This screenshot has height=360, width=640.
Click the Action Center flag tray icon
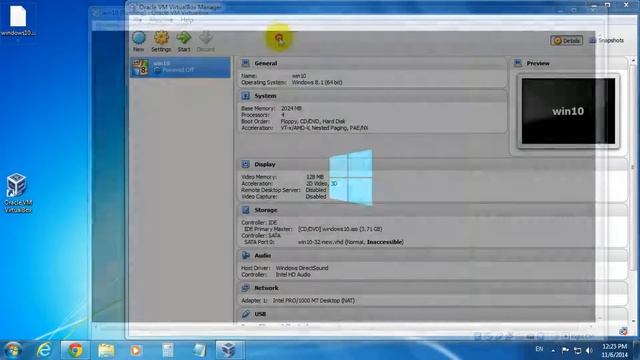pyautogui.click(x=565, y=350)
